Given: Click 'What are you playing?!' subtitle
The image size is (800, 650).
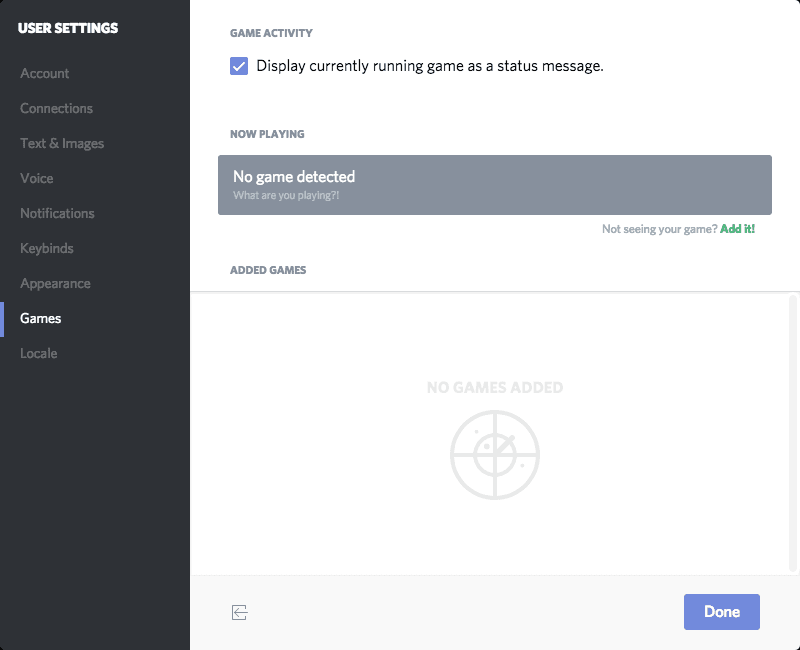Looking at the screenshot, I should [286, 195].
